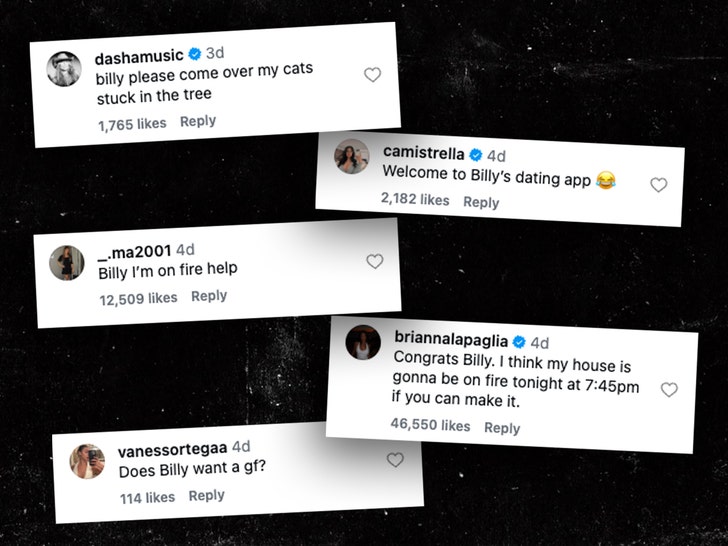Tap the heart on _.ma2001's comment
The height and width of the screenshot is (546, 728).
[x=375, y=261]
